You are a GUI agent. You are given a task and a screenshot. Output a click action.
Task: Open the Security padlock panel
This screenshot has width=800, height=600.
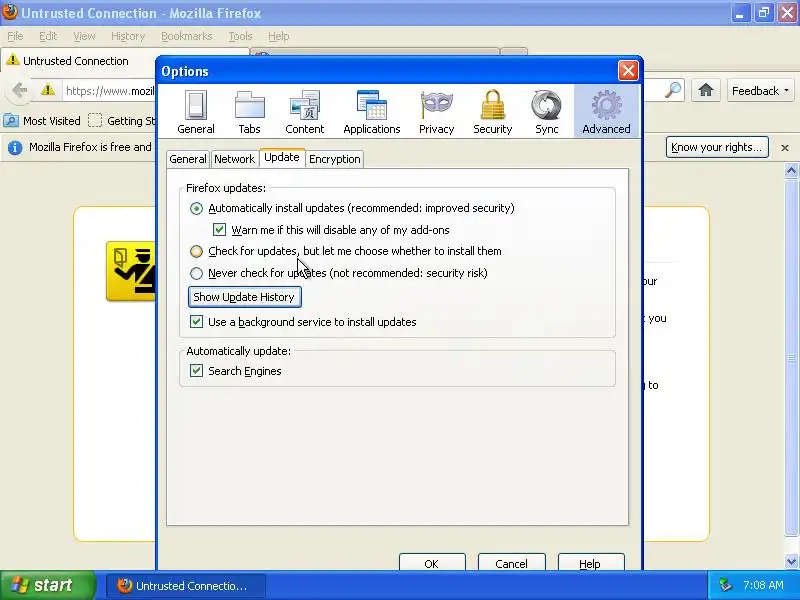pos(493,112)
